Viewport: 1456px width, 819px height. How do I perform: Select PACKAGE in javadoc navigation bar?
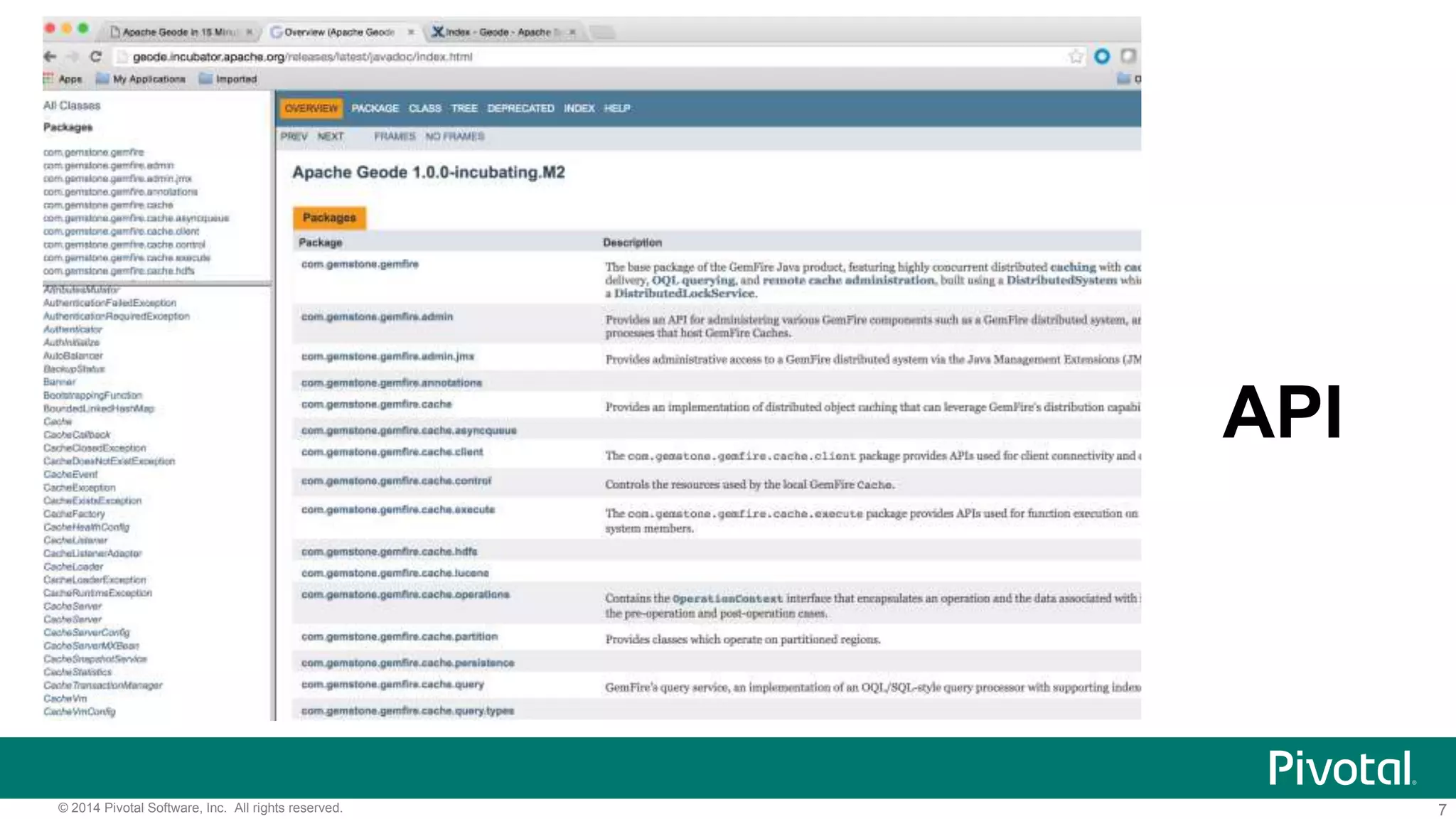point(375,108)
